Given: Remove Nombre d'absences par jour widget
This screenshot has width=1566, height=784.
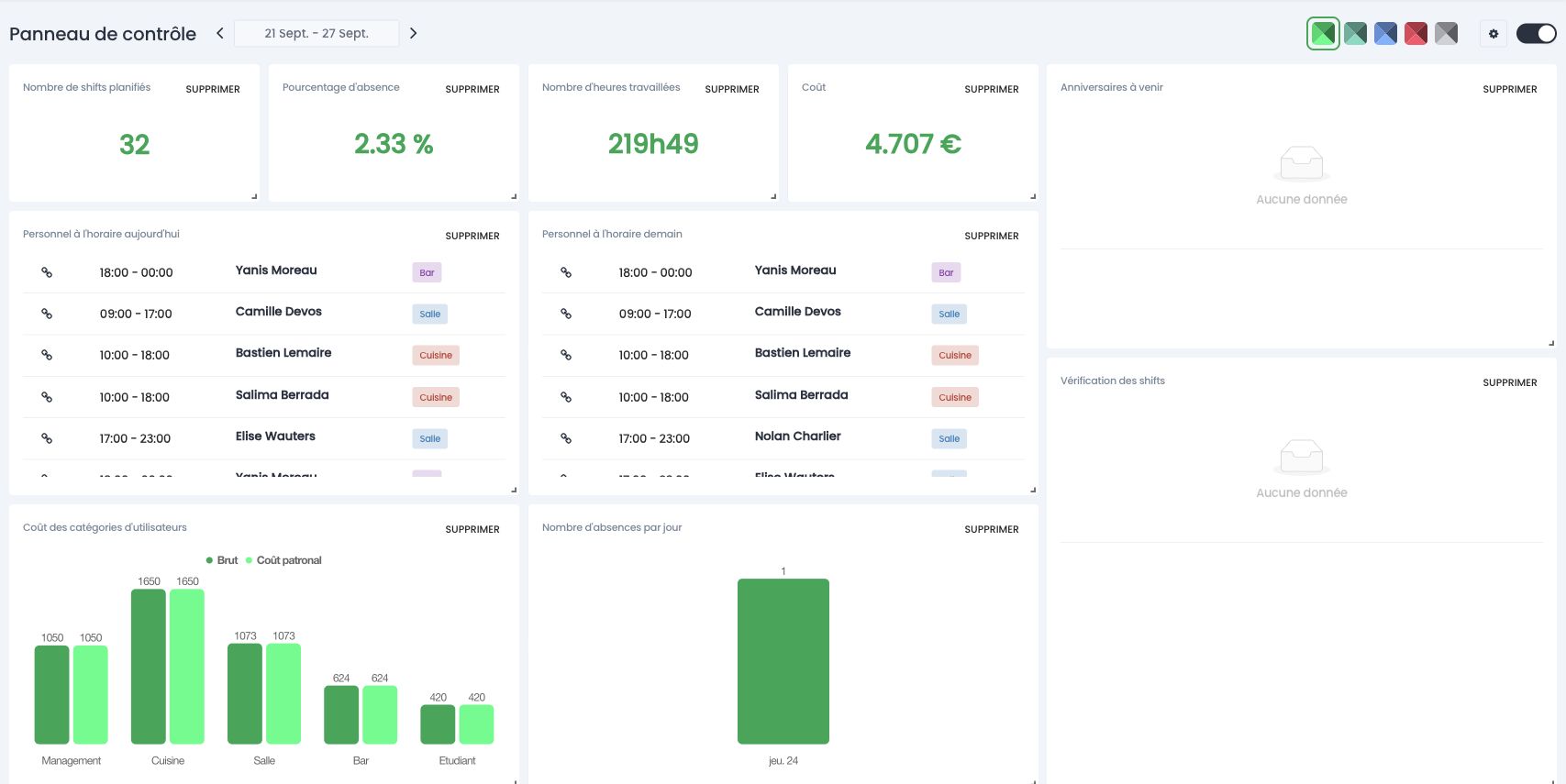Looking at the screenshot, I should (992, 529).
